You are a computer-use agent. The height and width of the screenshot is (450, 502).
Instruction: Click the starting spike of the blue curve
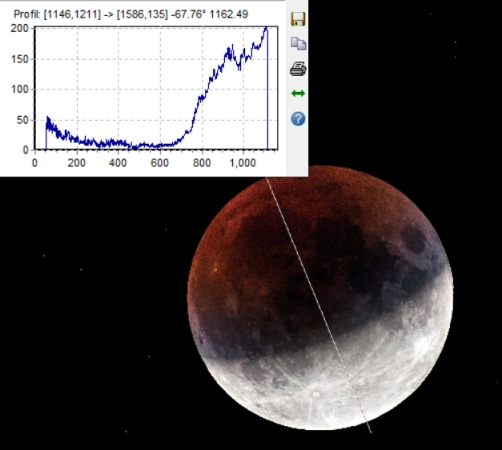click(x=47, y=120)
